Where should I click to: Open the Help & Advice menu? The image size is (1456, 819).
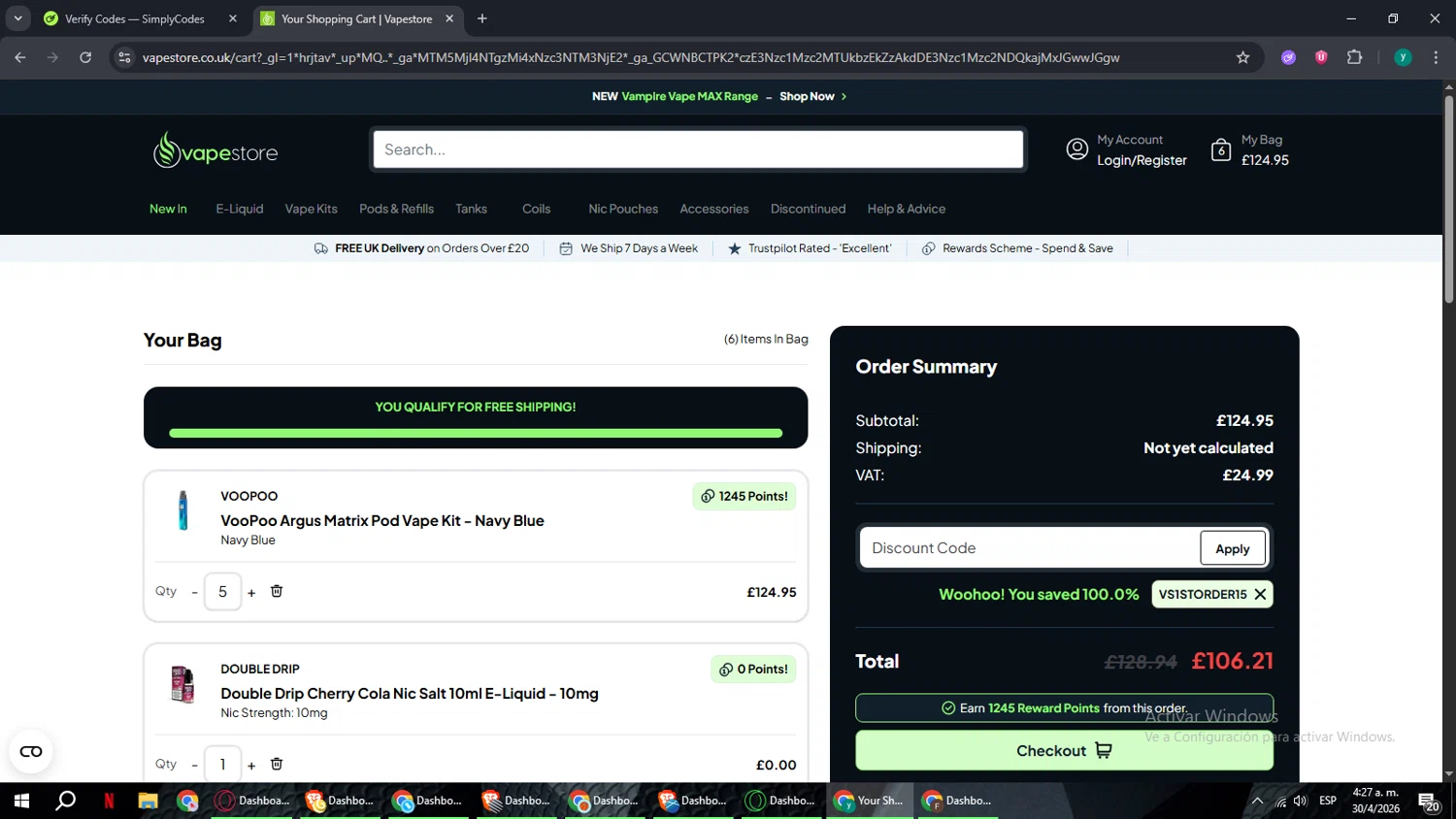tap(907, 209)
